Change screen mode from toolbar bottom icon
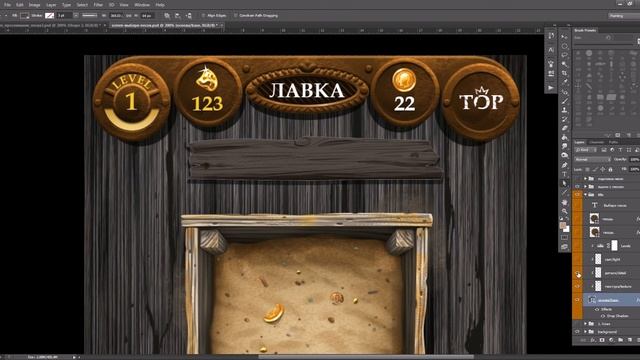This screenshot has height=360, width=640. [x=565, y=247]
